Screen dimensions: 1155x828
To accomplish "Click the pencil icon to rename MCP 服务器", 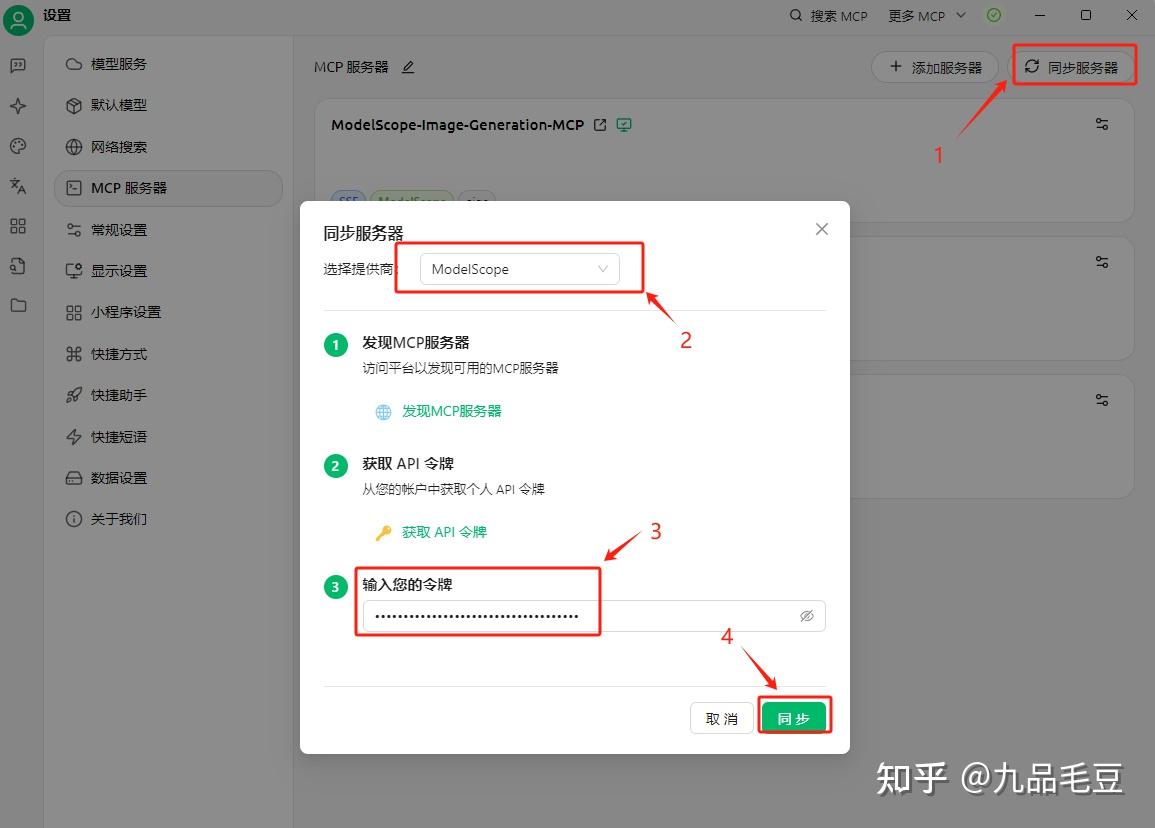I will [x=408, y=66].
